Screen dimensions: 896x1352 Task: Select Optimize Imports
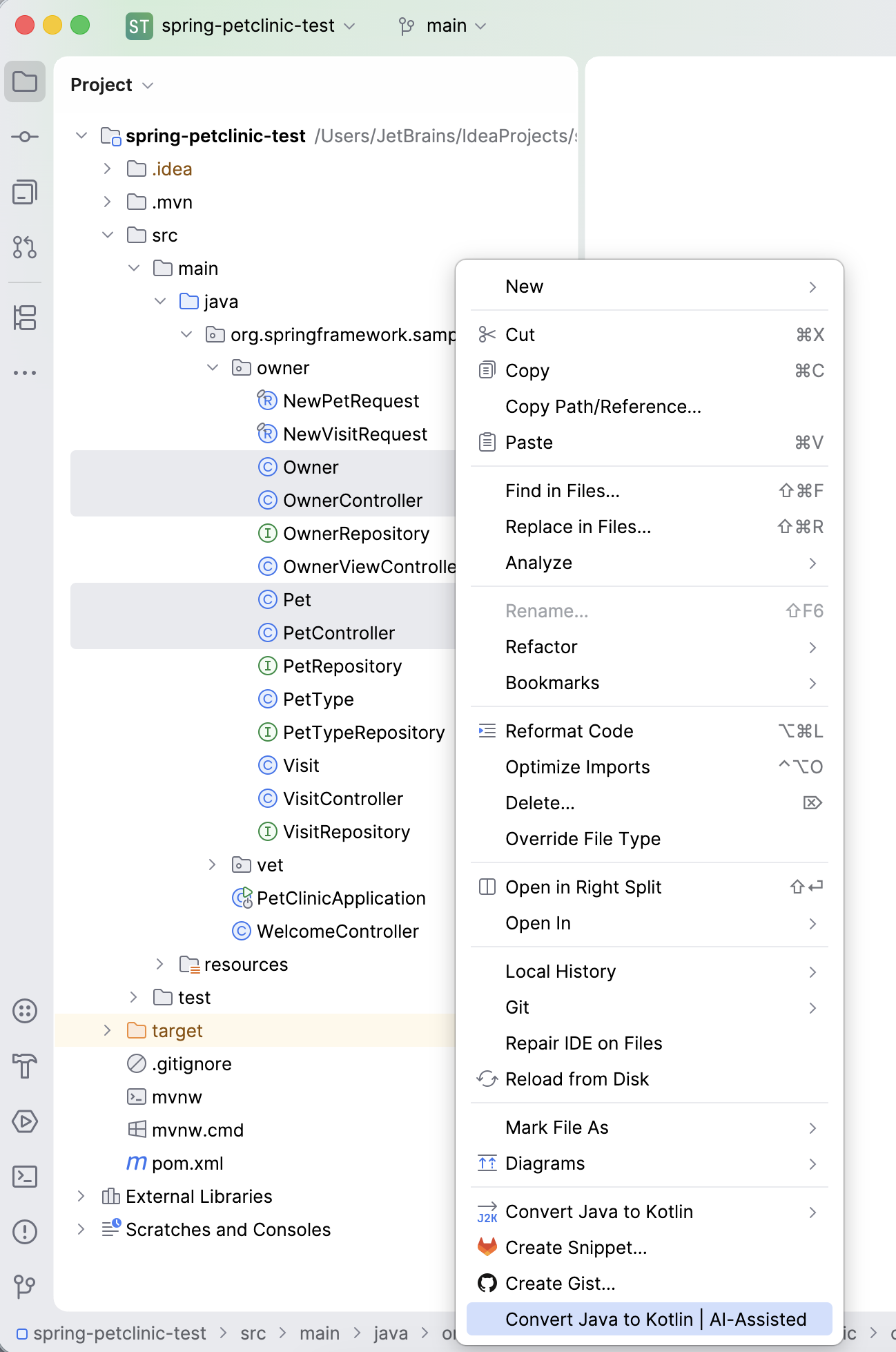click(650, 766)
